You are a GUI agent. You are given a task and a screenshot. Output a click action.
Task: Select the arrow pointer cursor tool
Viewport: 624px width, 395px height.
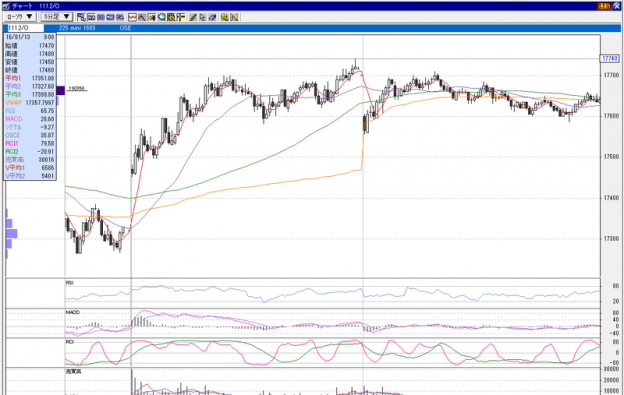click(x=203, y=17)
